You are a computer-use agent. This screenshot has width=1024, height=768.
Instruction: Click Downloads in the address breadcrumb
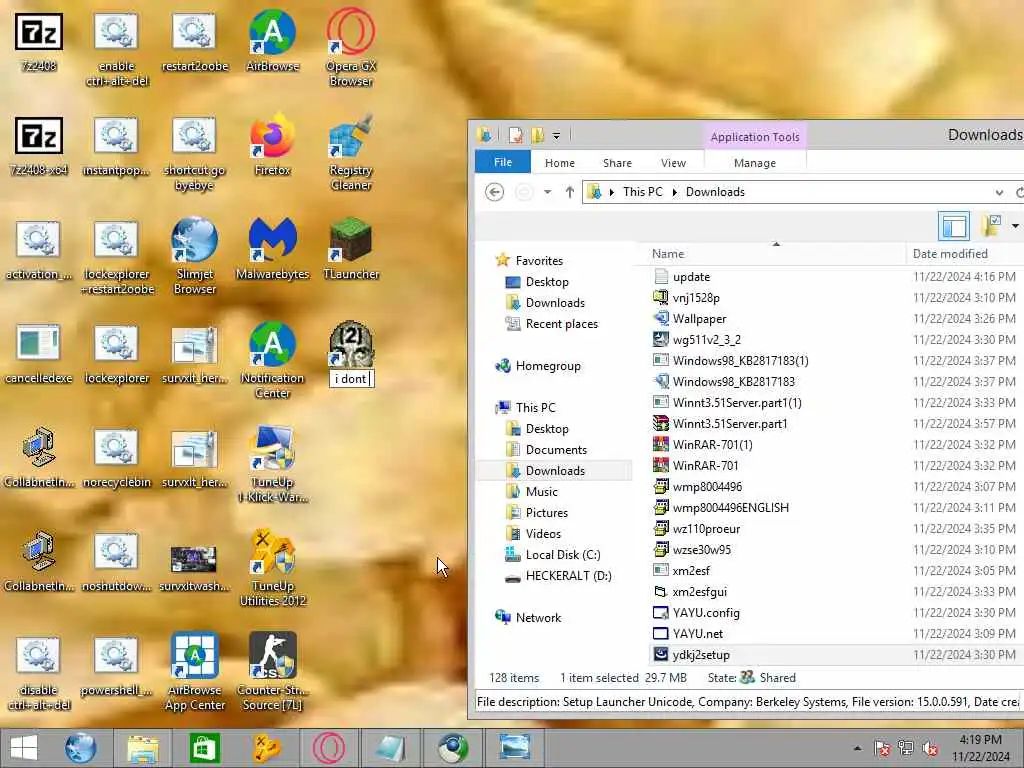pyautogui.click(x=715, y=192)
